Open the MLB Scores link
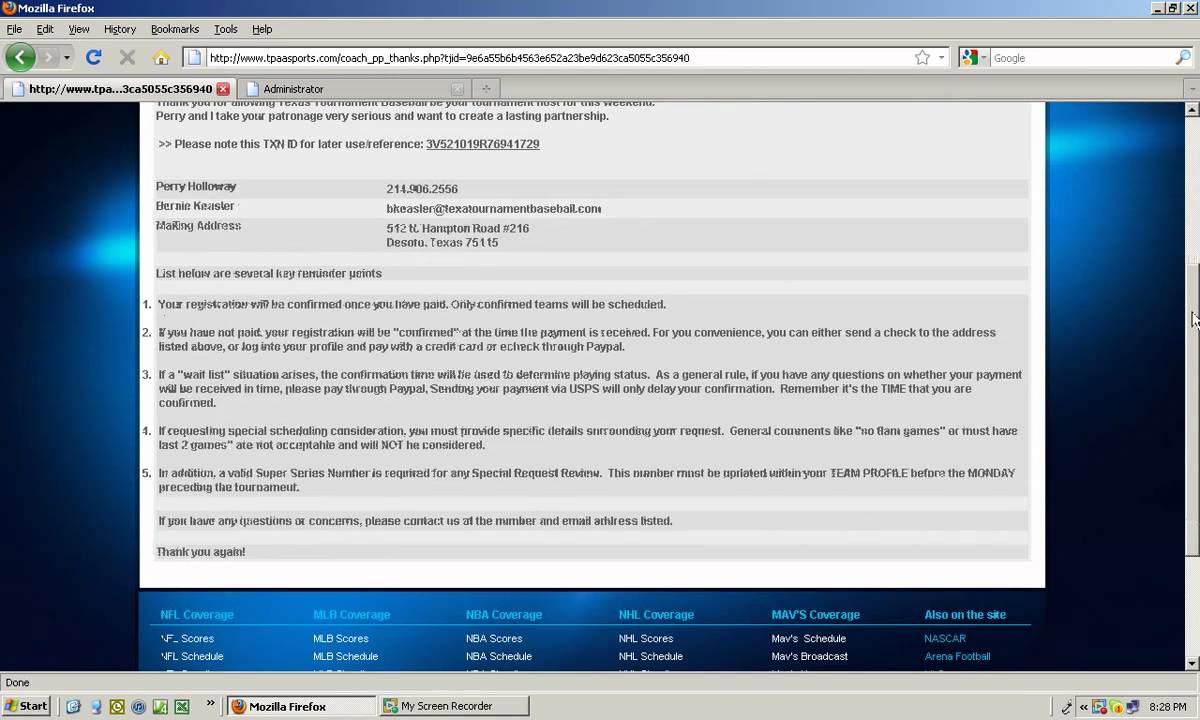 click(x=341, y=638)
